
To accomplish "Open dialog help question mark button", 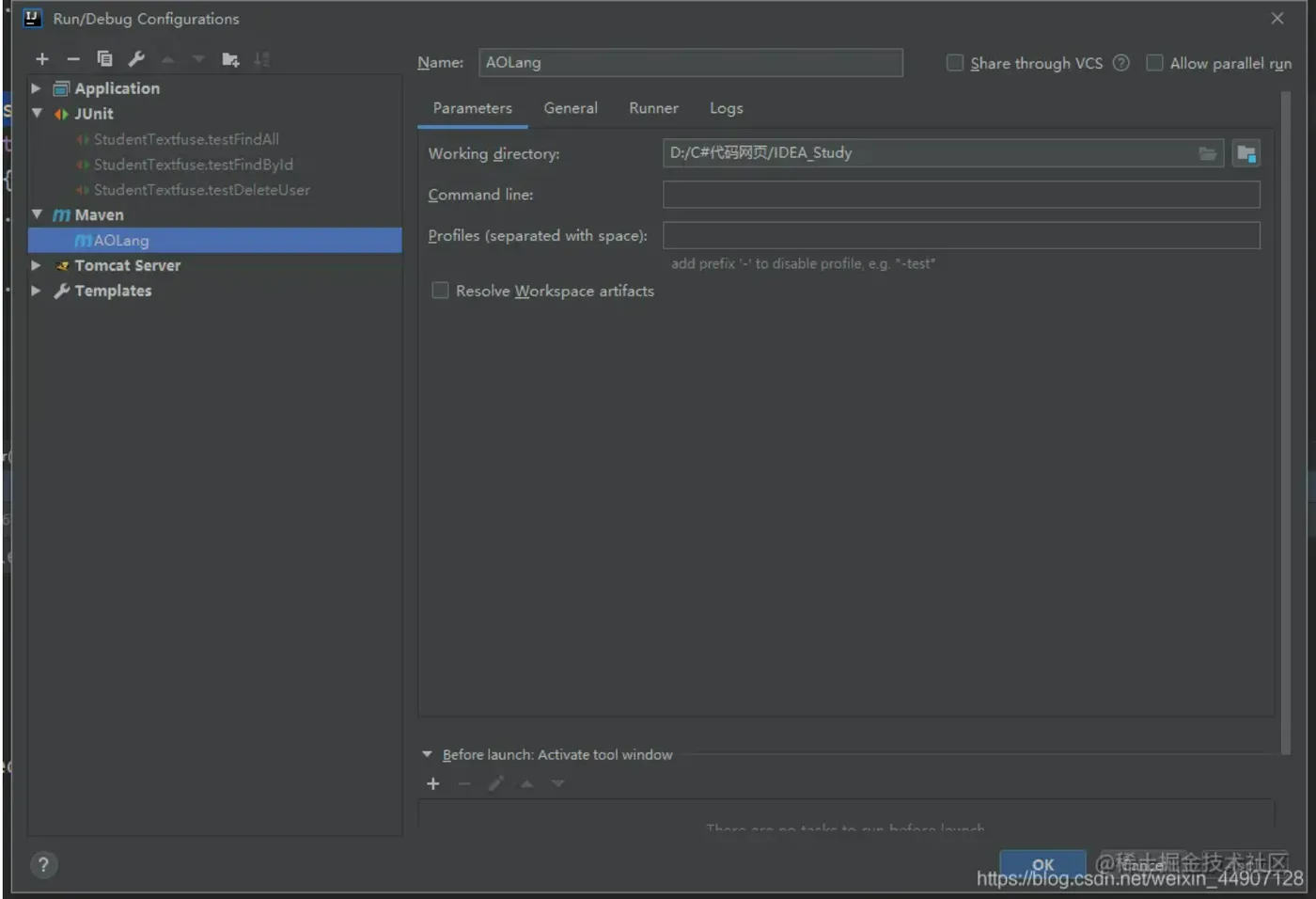I will pos(43,865).
